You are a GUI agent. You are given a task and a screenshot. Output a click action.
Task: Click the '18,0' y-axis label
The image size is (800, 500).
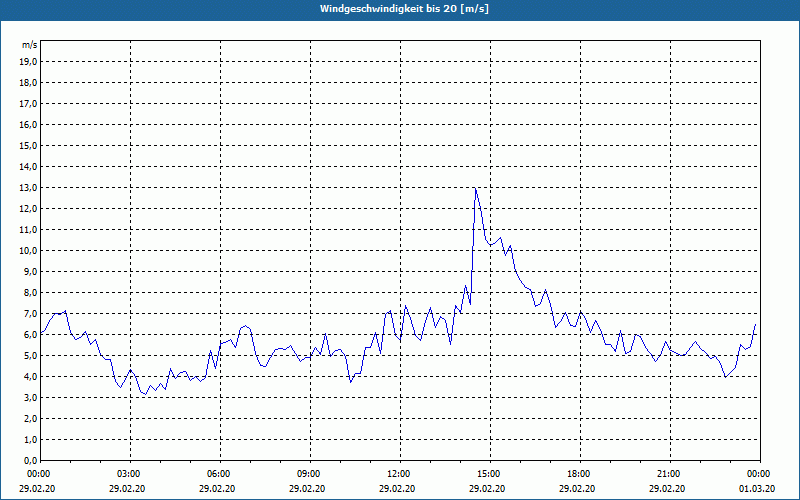[x=29, y=83]
